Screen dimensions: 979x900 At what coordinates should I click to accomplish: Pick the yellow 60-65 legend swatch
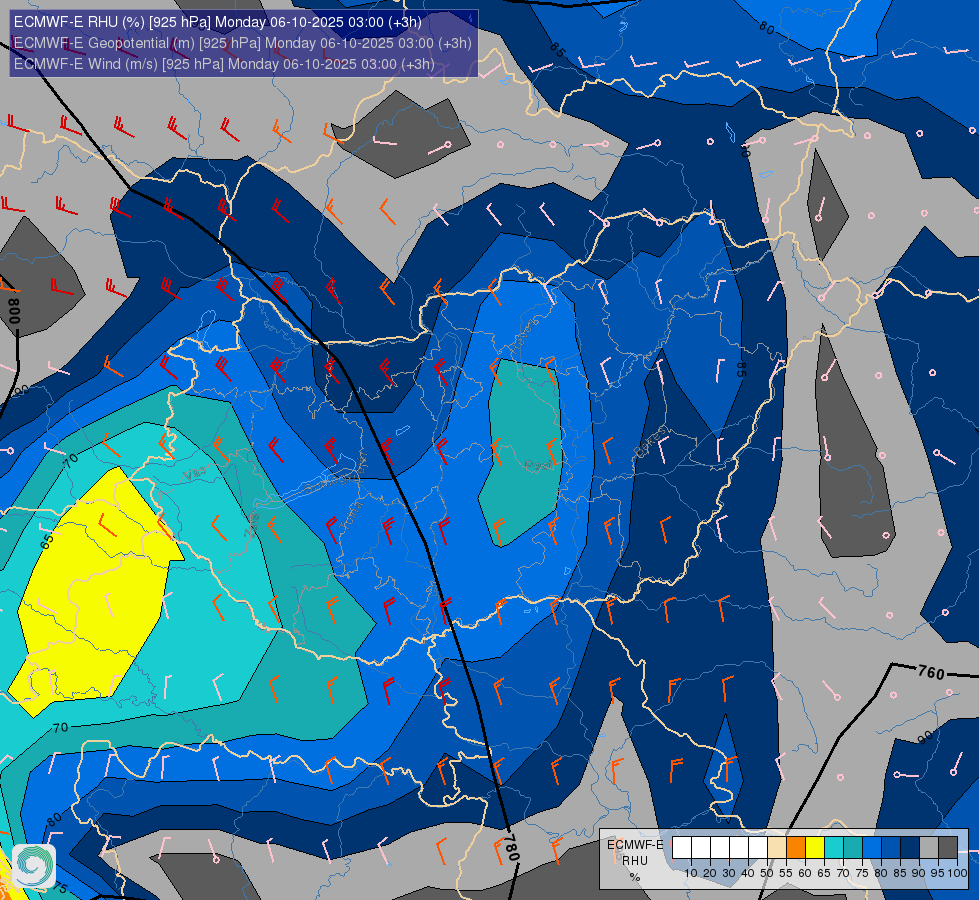pos(815,848)
